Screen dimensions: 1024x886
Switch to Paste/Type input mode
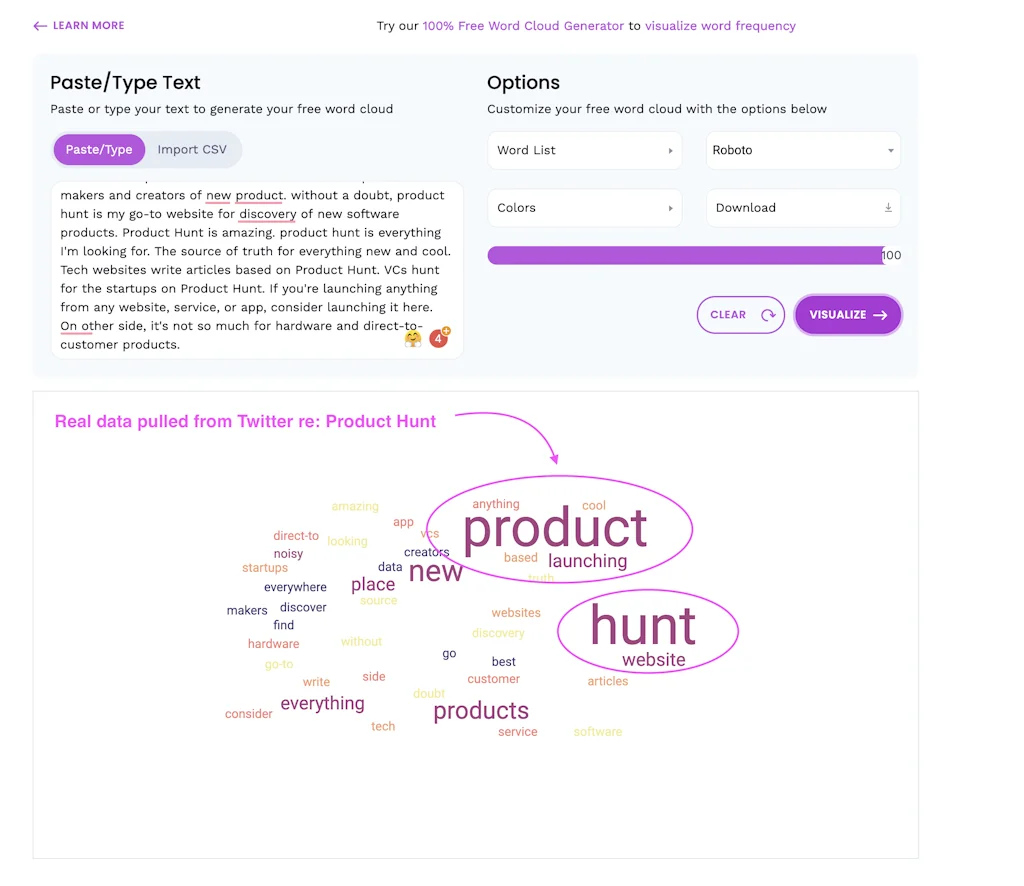(x=99, y=150)
